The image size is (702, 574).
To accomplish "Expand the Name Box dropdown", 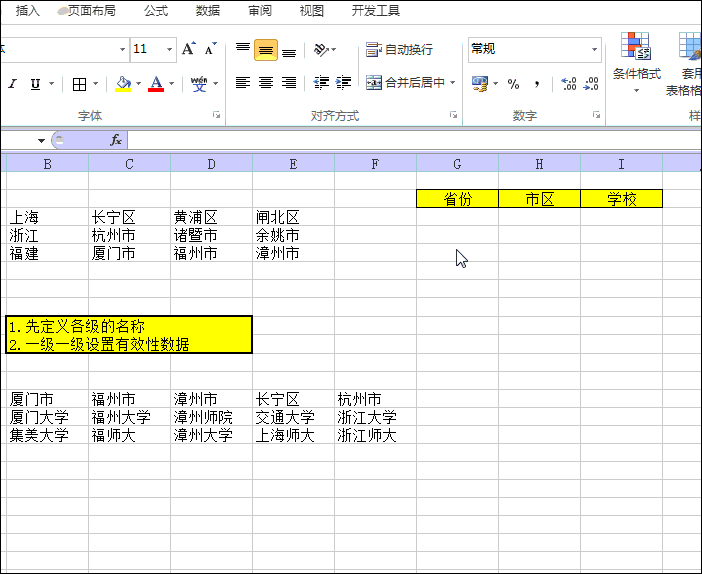I will (41, 141).
